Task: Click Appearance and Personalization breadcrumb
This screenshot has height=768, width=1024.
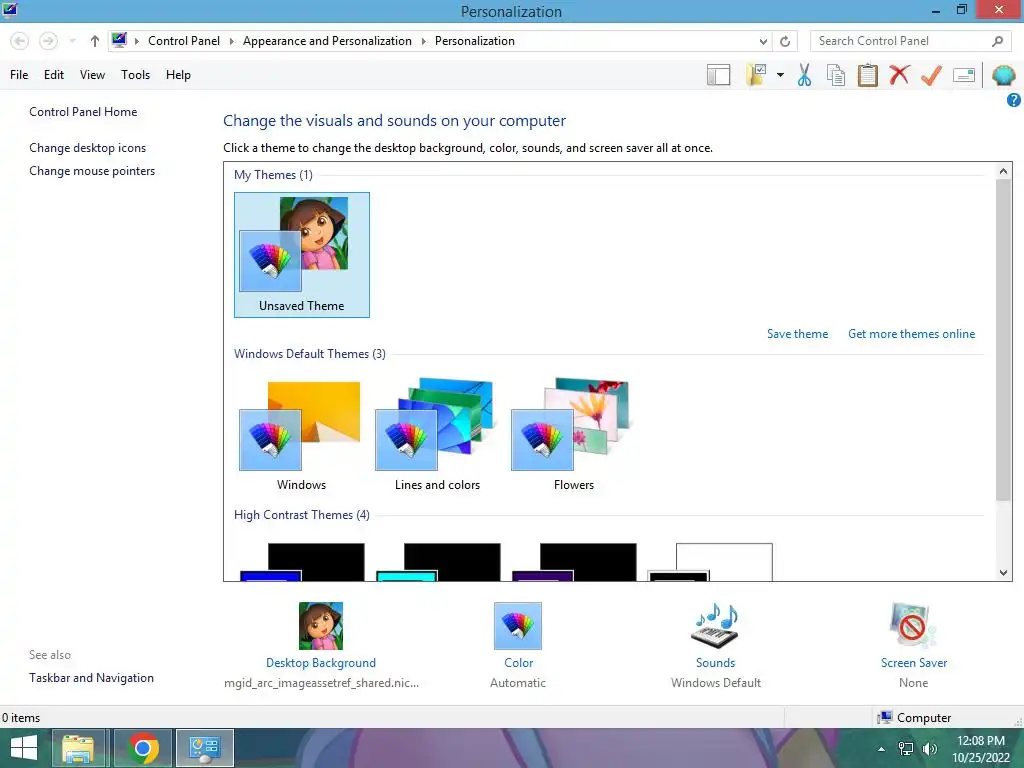Action: [327, 41]
